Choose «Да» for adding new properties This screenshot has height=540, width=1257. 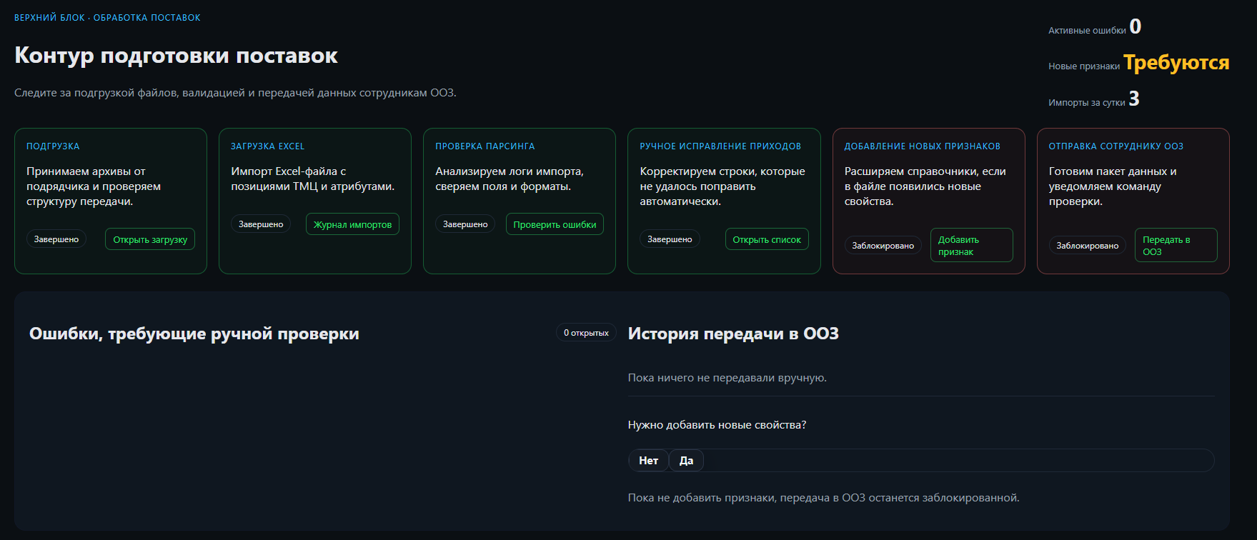pos(686,461)
